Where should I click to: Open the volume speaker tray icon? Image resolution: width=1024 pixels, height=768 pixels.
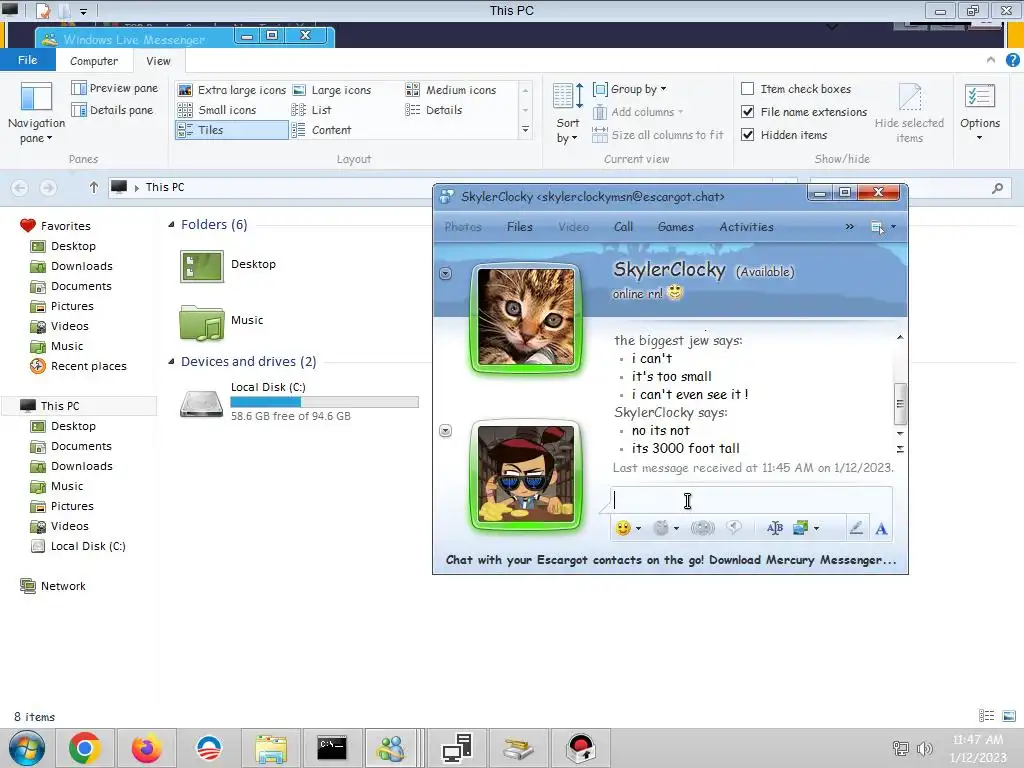click(x=925, y=748)
